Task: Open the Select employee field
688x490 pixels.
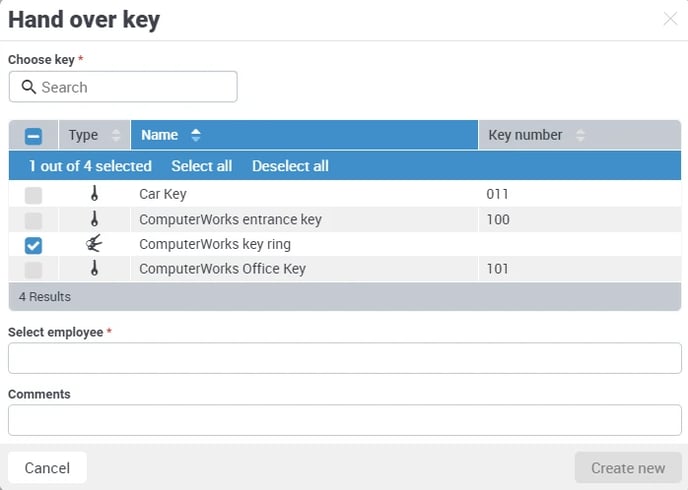Action: [344, 358]
